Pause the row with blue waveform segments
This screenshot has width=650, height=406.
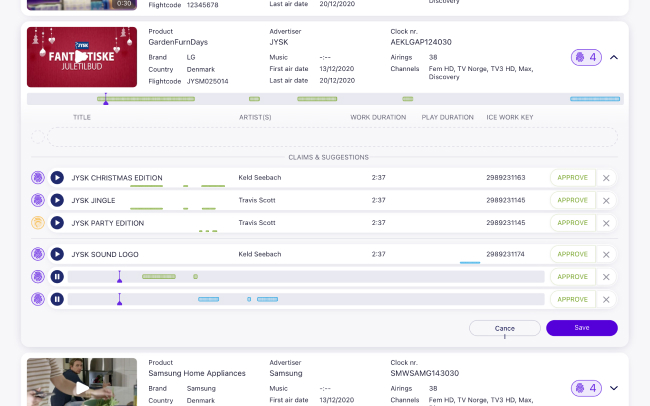[57, 299]
